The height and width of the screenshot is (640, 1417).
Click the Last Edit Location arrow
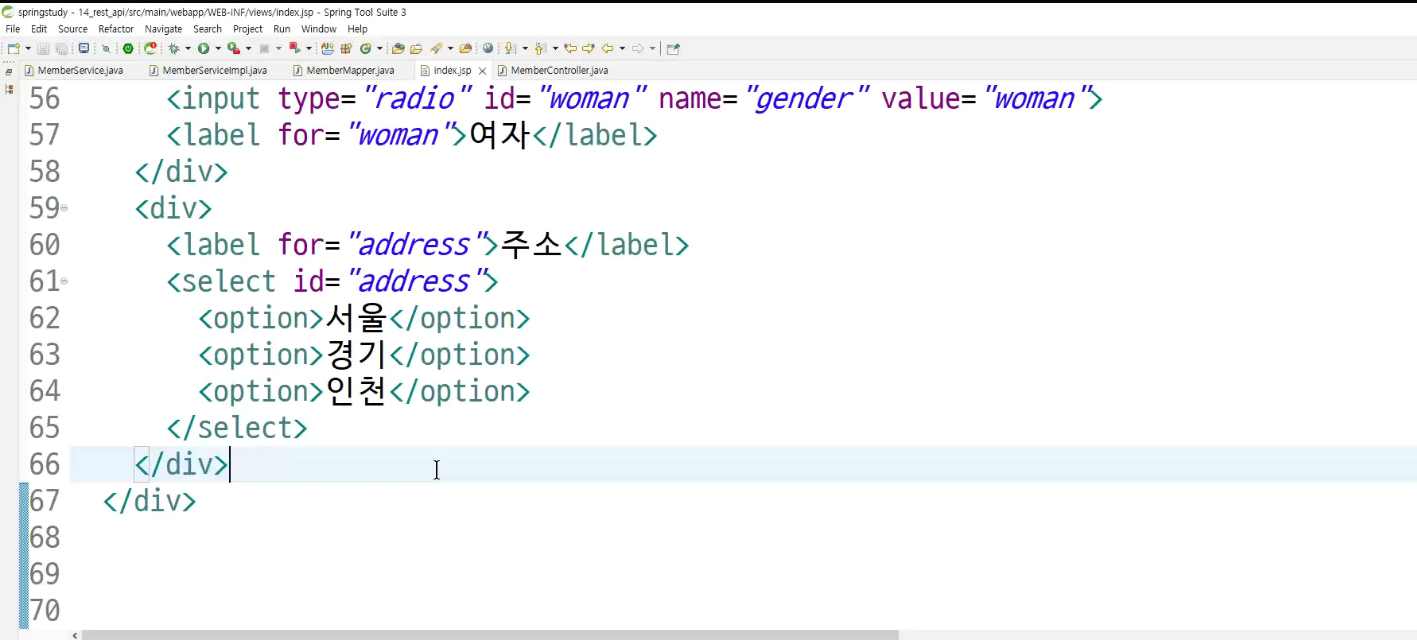point(570,48)
